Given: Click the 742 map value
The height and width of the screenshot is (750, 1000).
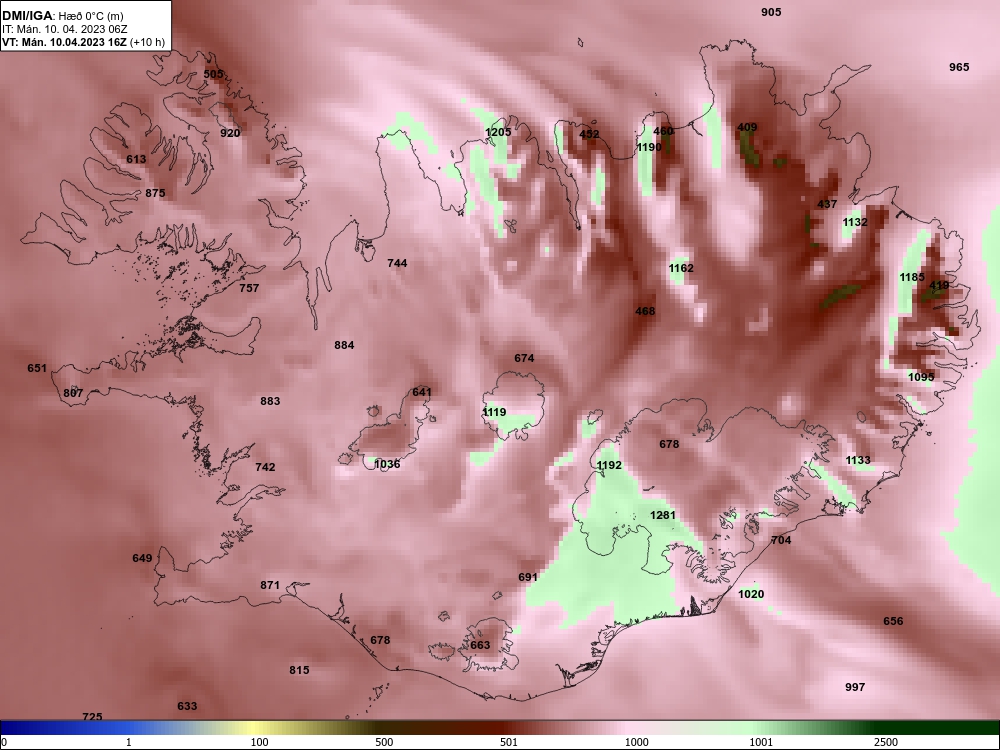Looking at the screenshot, I should pyautogui.click(x=265, y=467).
